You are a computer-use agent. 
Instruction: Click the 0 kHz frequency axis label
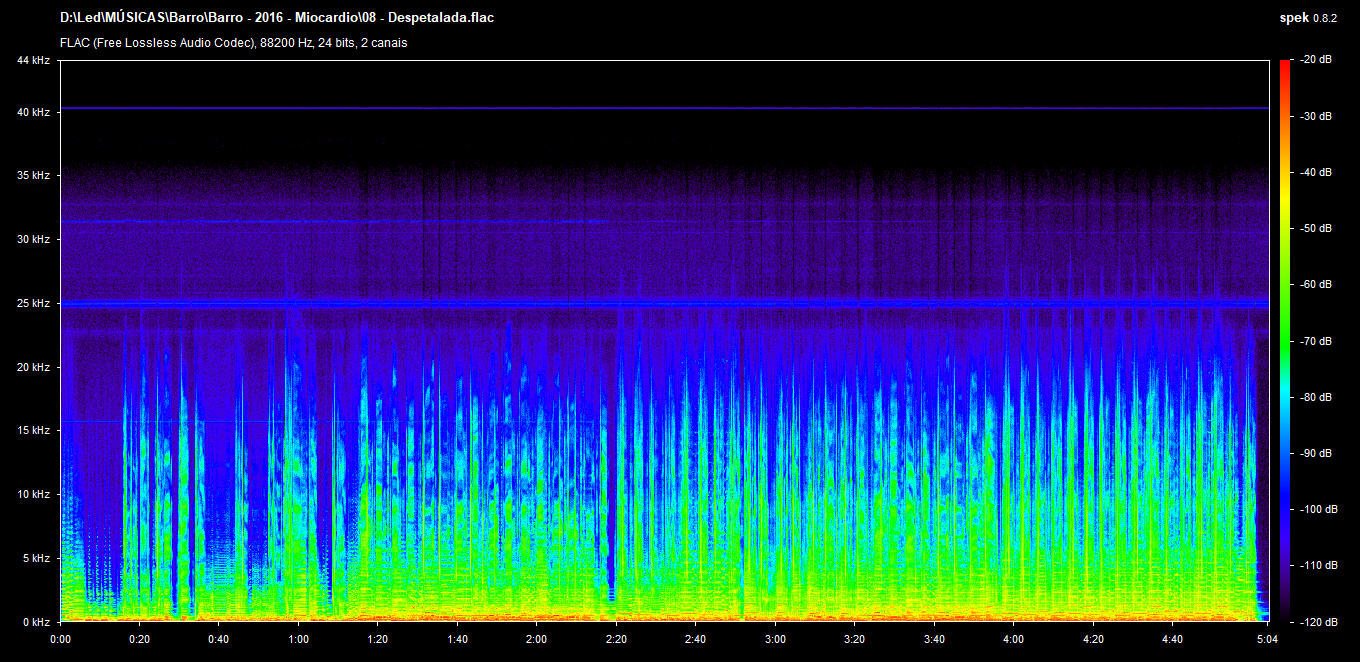pos(36,622)
